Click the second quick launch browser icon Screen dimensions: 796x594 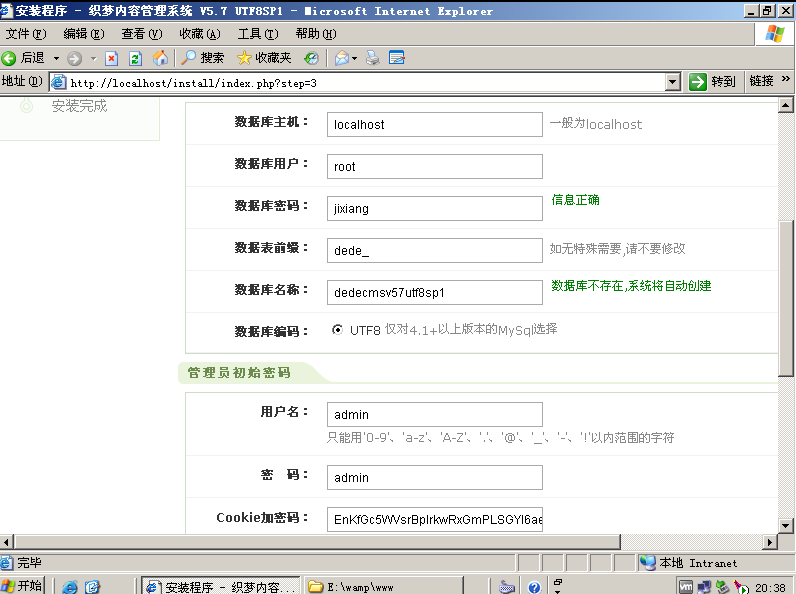coord(92,587)
